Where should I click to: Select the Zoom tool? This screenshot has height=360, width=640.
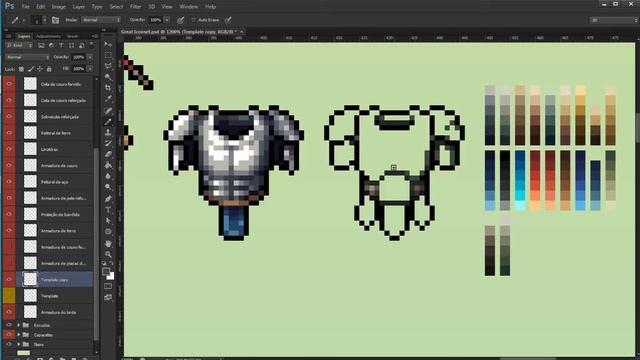[108, 254]
